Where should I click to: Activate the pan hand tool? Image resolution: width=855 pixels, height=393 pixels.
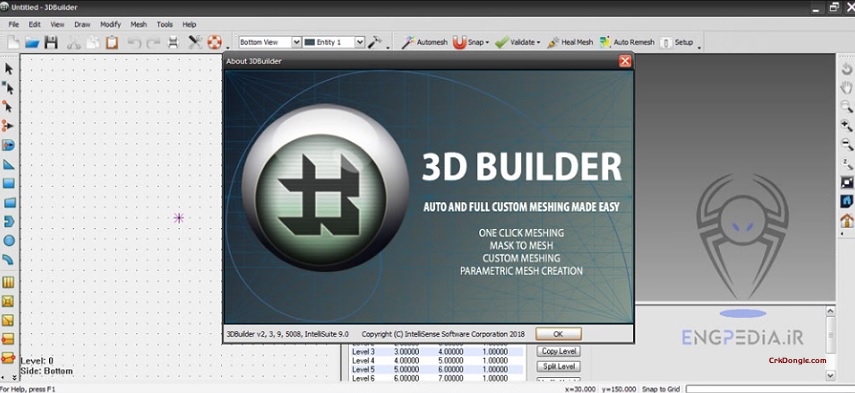point(846,87)
